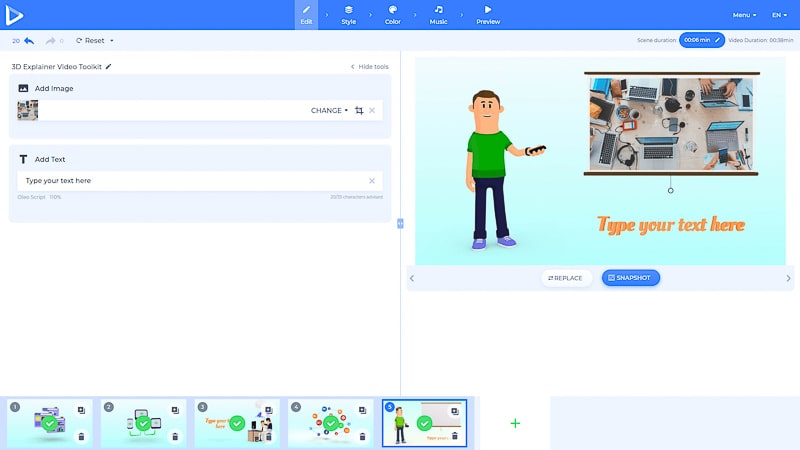The width and height of the screenshot is (800, 450).
Task: Add a new scene with the plus icon
Action: (515, 423)
